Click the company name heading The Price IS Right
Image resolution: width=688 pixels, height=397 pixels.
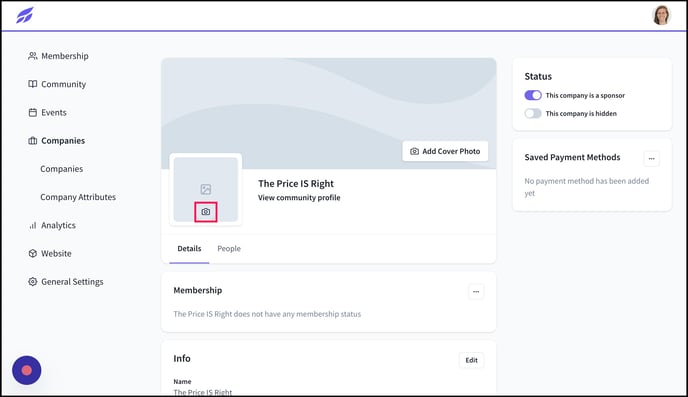coord(296,184)
